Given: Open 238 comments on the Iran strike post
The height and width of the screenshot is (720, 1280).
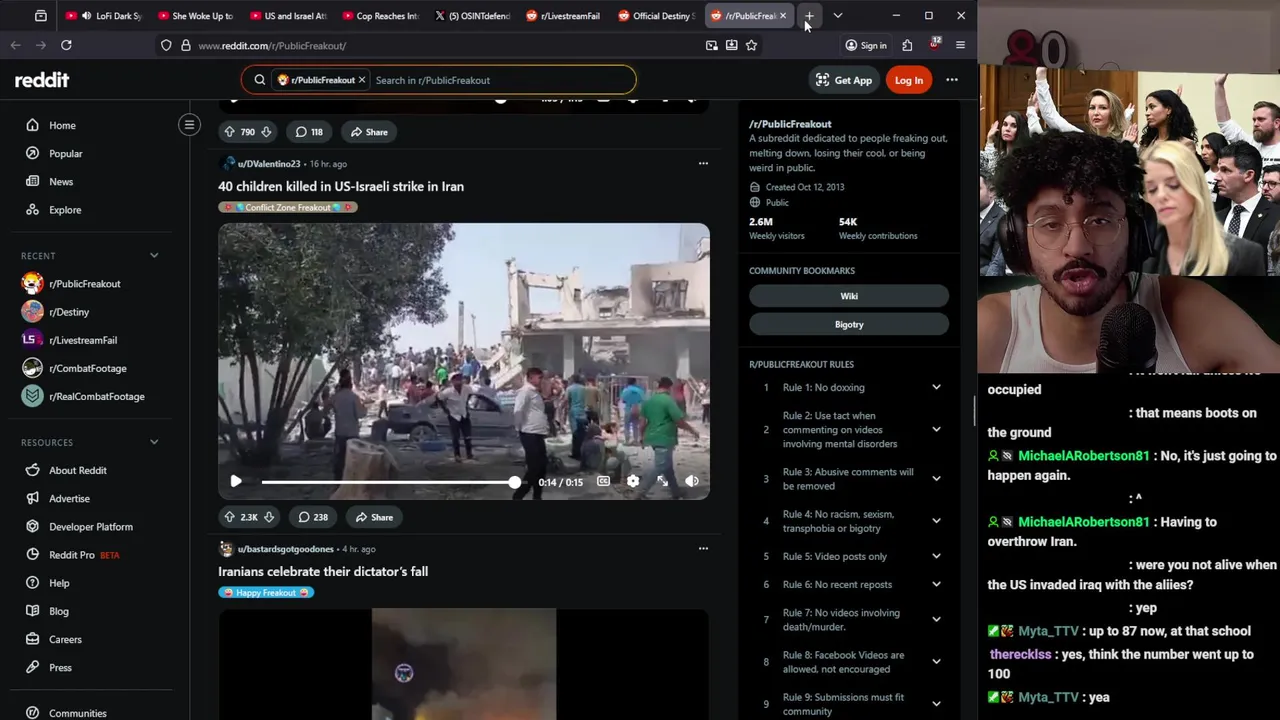Looking at the screenshot, I should tap(312, 517).
